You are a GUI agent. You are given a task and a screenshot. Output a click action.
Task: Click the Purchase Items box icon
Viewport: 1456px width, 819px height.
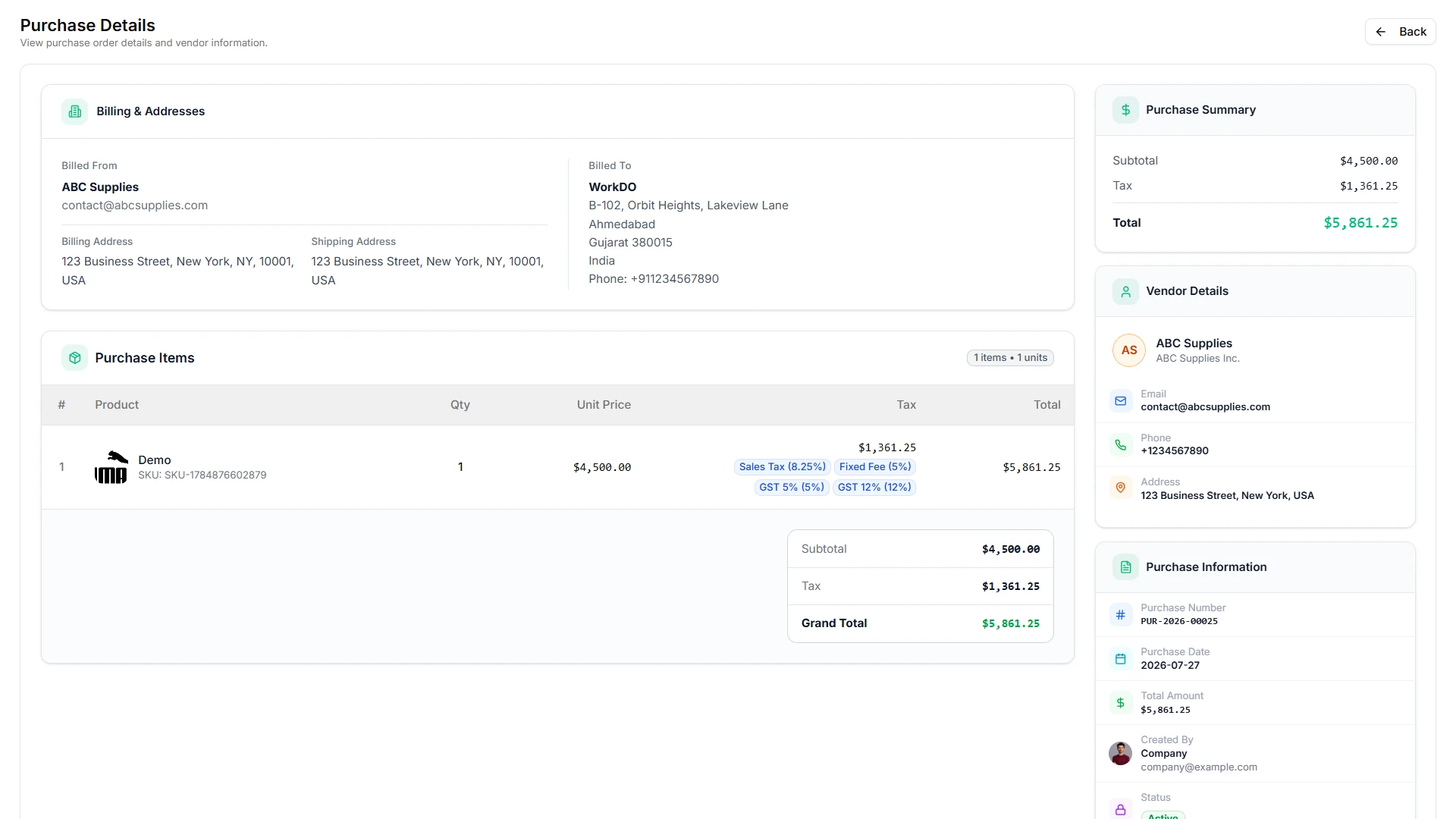[x=75, y=358]
